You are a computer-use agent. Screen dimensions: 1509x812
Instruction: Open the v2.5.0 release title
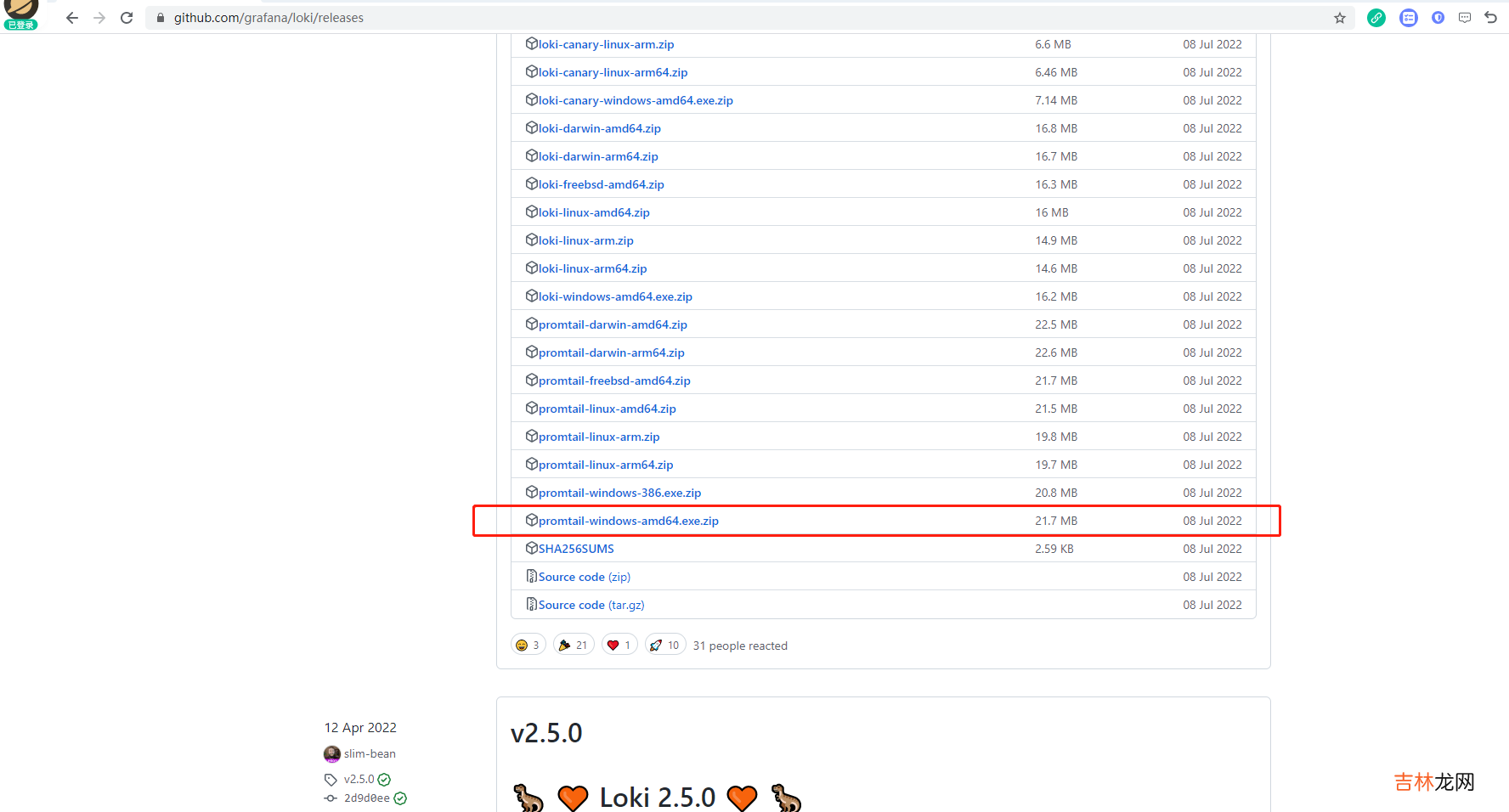coord(546,733)
